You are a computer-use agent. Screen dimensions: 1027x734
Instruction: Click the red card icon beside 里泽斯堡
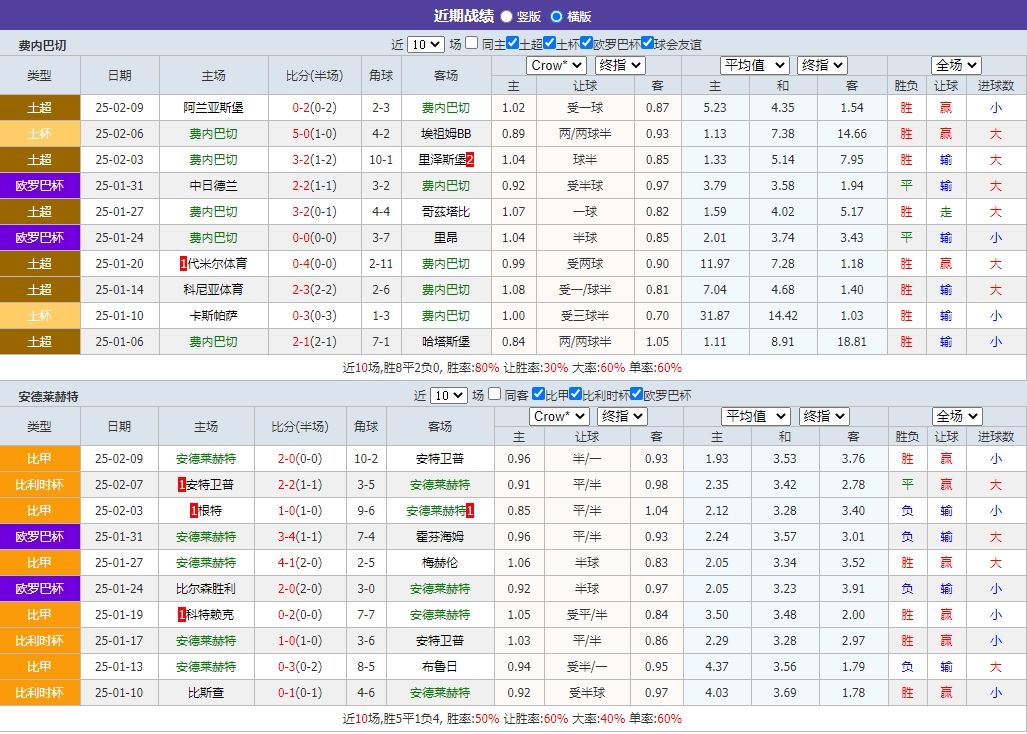pos(468,159)
